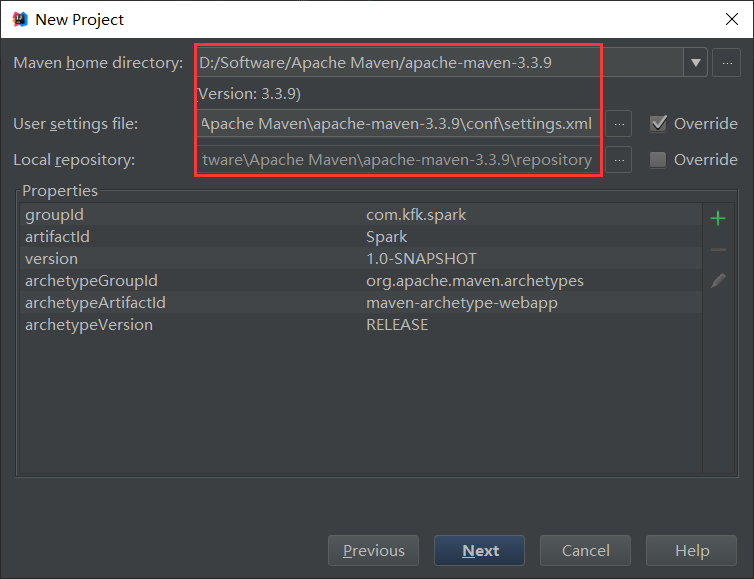
Task: Proceed with the Next button
Action: [x=479, y=551]
